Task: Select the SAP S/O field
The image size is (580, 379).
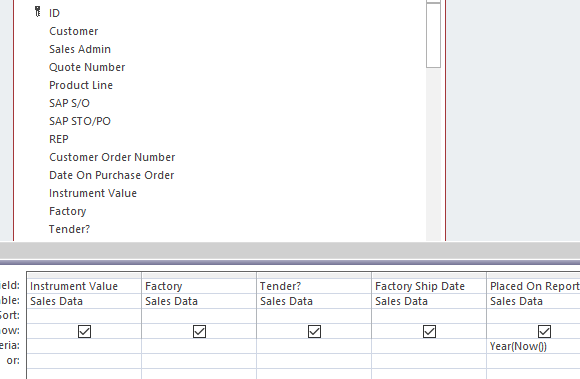Action: tap(70, 103)
